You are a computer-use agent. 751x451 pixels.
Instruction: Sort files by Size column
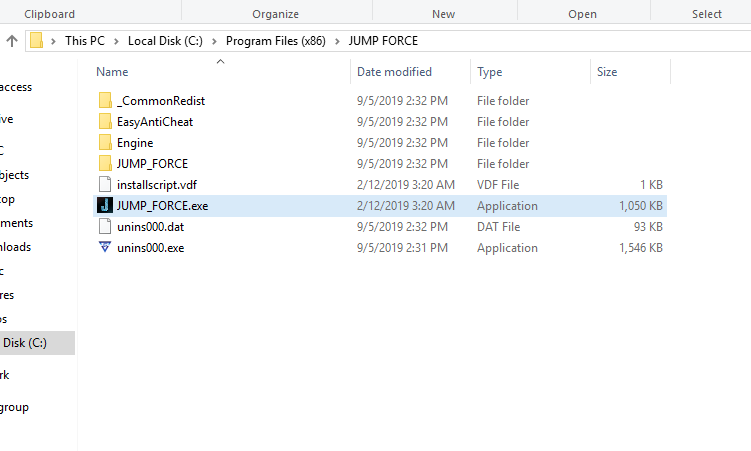coord(607,72)
